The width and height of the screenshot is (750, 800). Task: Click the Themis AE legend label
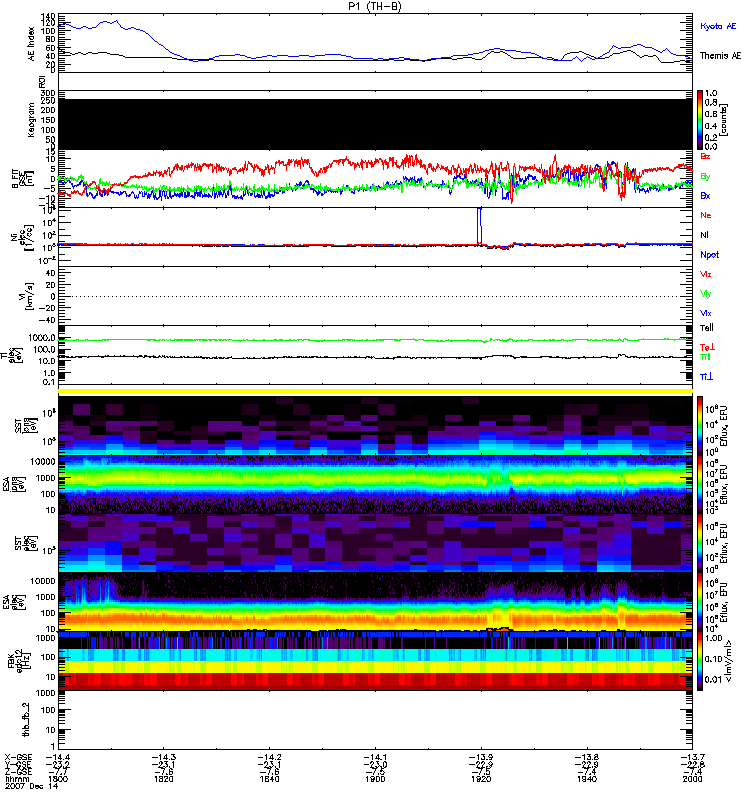coord(720,56)
